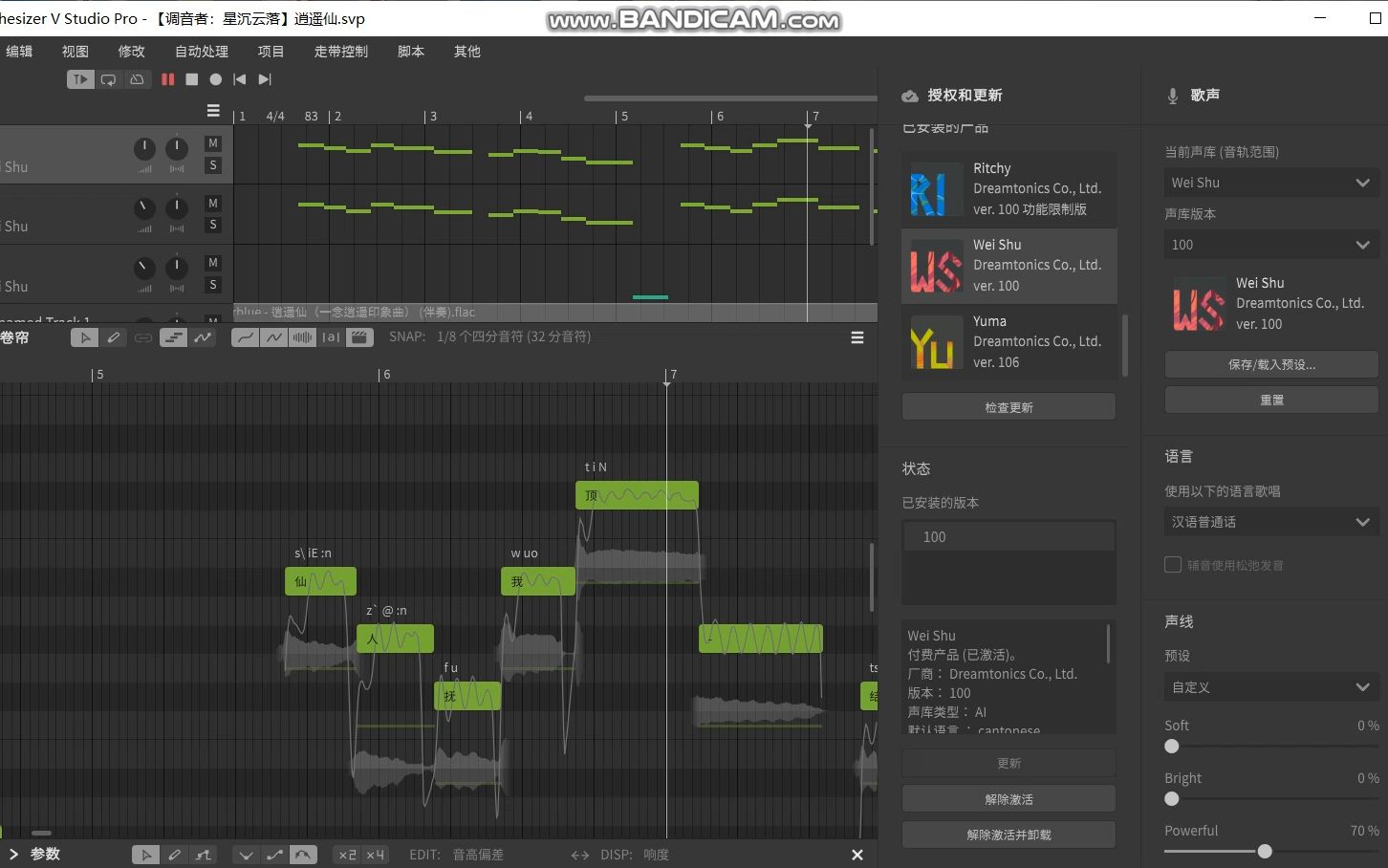Image resolution: width=1388 pixels, height=868 pixels.
Task: Open 预设 自定义 preset dropdown
Action: click(1271, 687)
